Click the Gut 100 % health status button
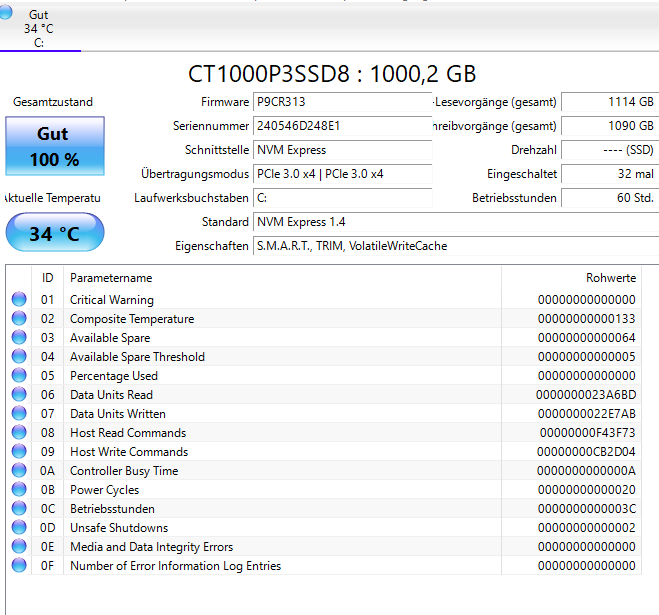The width and height of the screenshot is (659, 615). click(55, 146)
